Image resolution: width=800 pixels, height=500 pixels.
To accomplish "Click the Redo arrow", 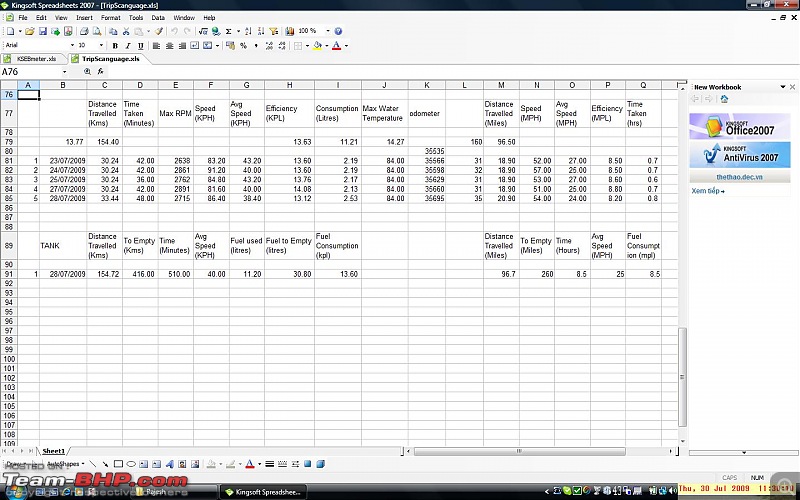I will 187,32.
